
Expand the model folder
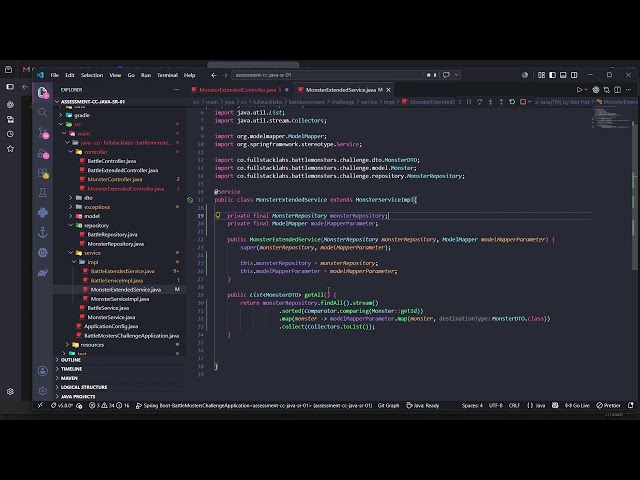coord(71,216)
